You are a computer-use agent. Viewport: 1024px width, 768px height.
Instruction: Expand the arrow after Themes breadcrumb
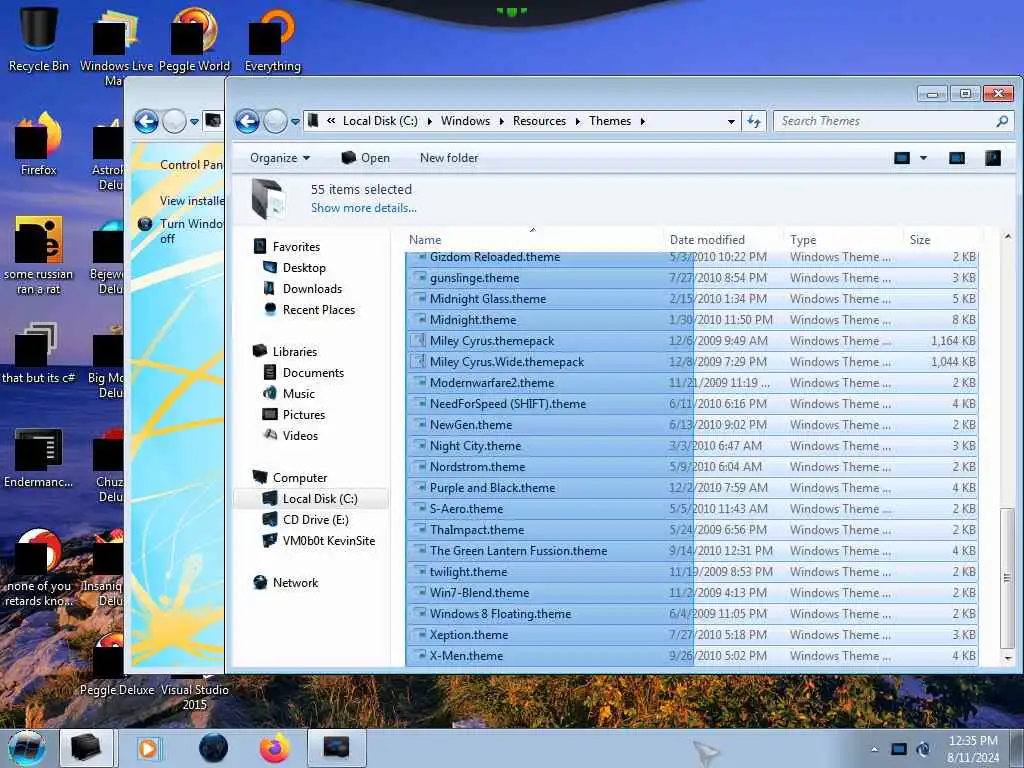[643, 121]
